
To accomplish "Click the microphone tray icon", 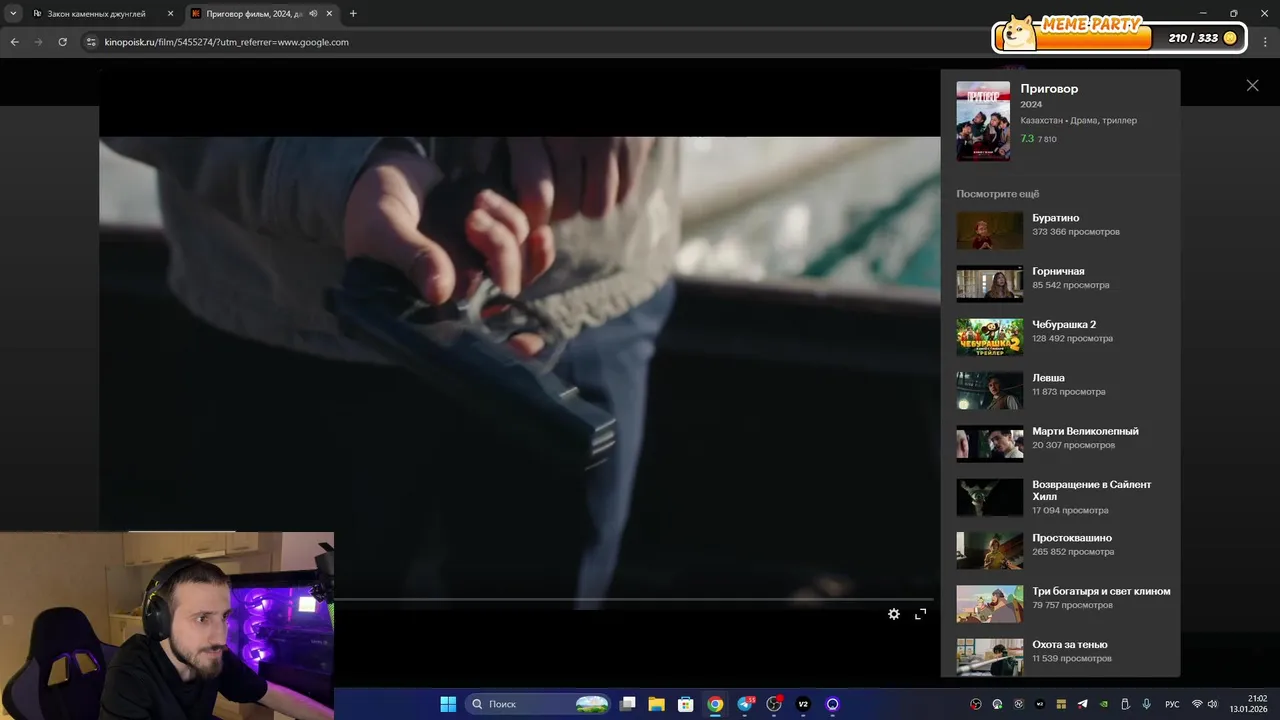I will pos(1146,704).
